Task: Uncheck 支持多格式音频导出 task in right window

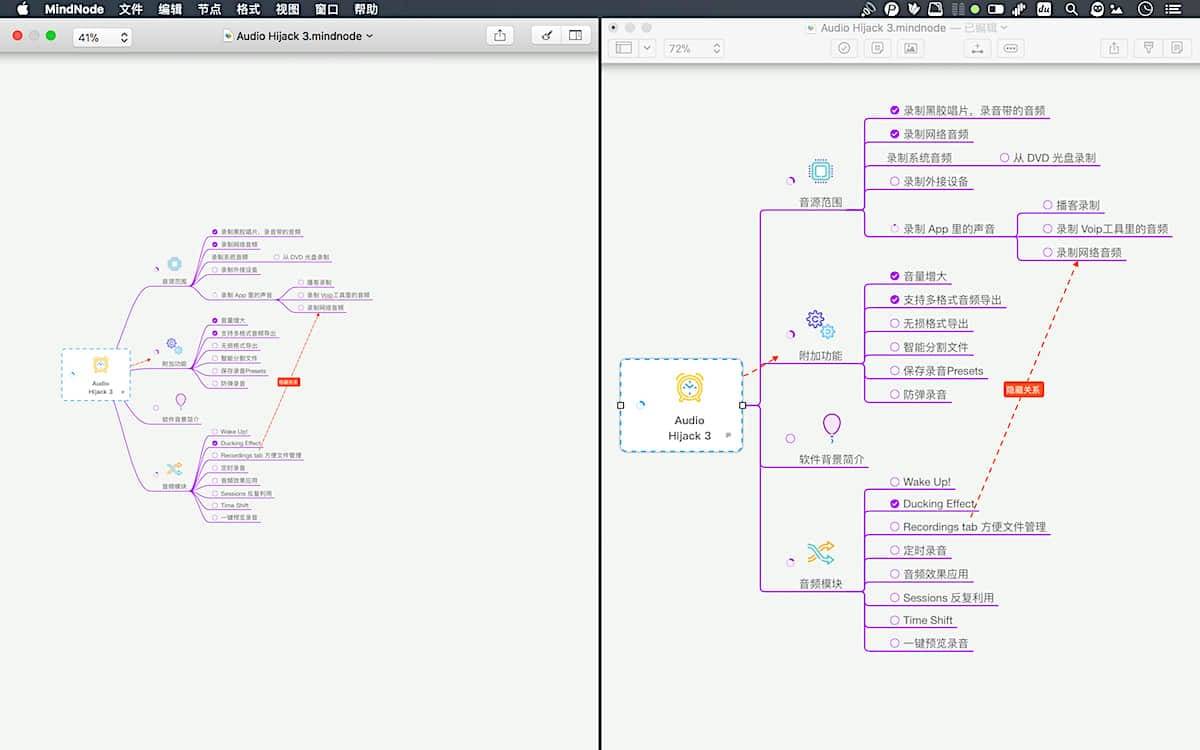Action: tap(895, 300)
